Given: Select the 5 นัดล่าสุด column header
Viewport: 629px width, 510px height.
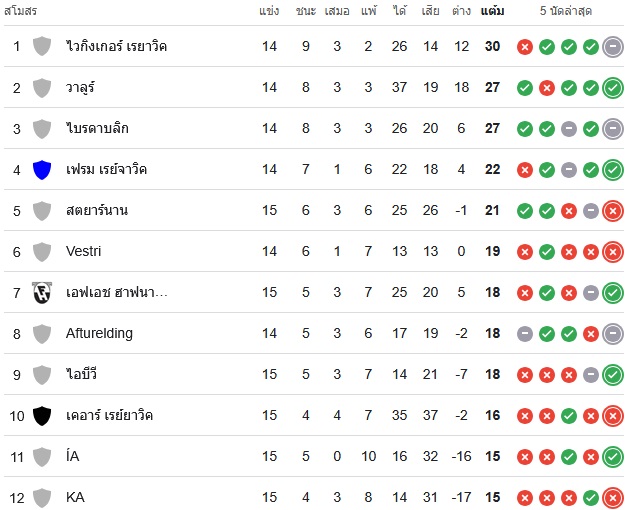Looking at the screenshot, I should pos(566,11).
